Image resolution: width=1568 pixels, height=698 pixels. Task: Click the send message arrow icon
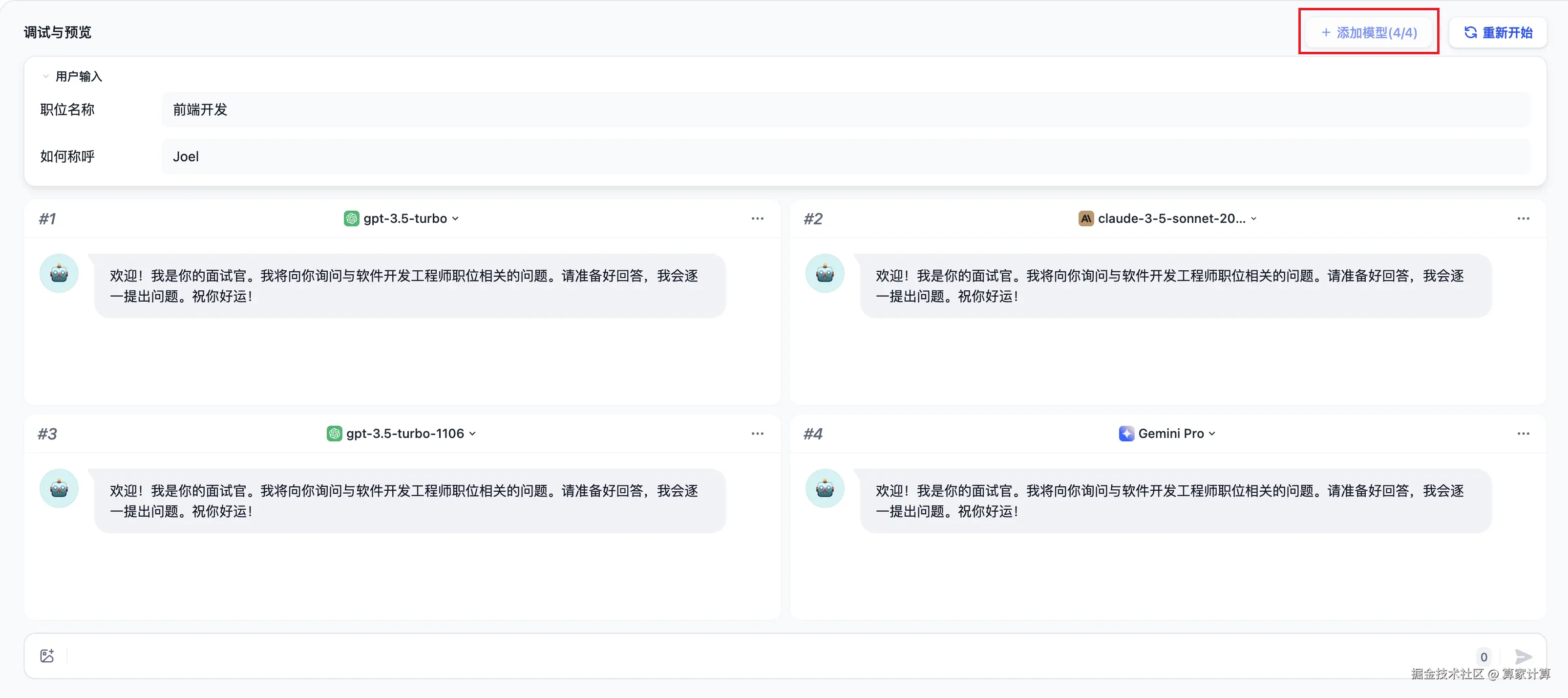(x=1523, y=656)
